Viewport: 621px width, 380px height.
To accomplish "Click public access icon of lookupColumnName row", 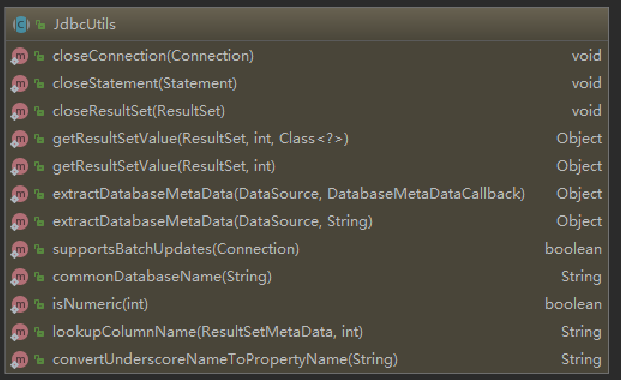I will click(39, 332).
